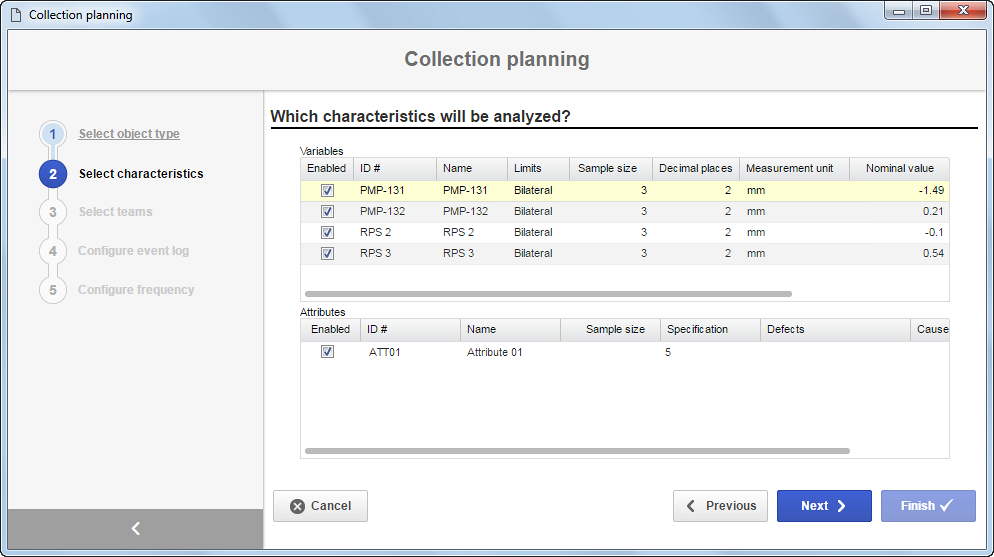Click the step 2 highlighted circle icon
The image size is (994, 557).
53,174
